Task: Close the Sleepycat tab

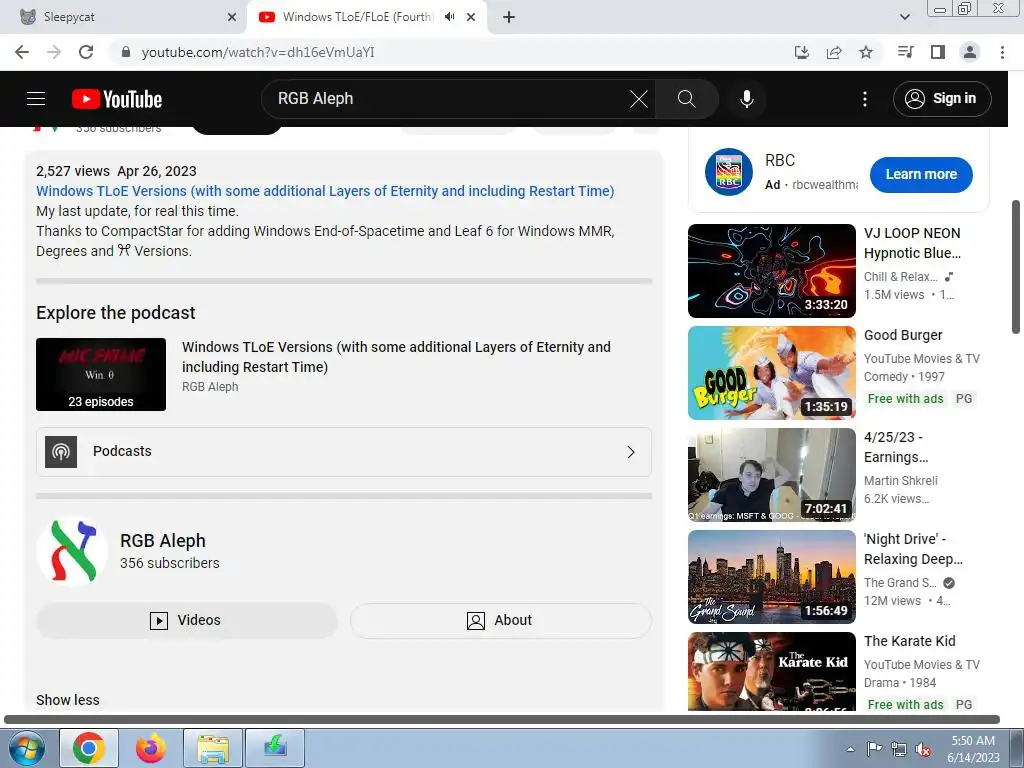Action: [x=232, y=17]
